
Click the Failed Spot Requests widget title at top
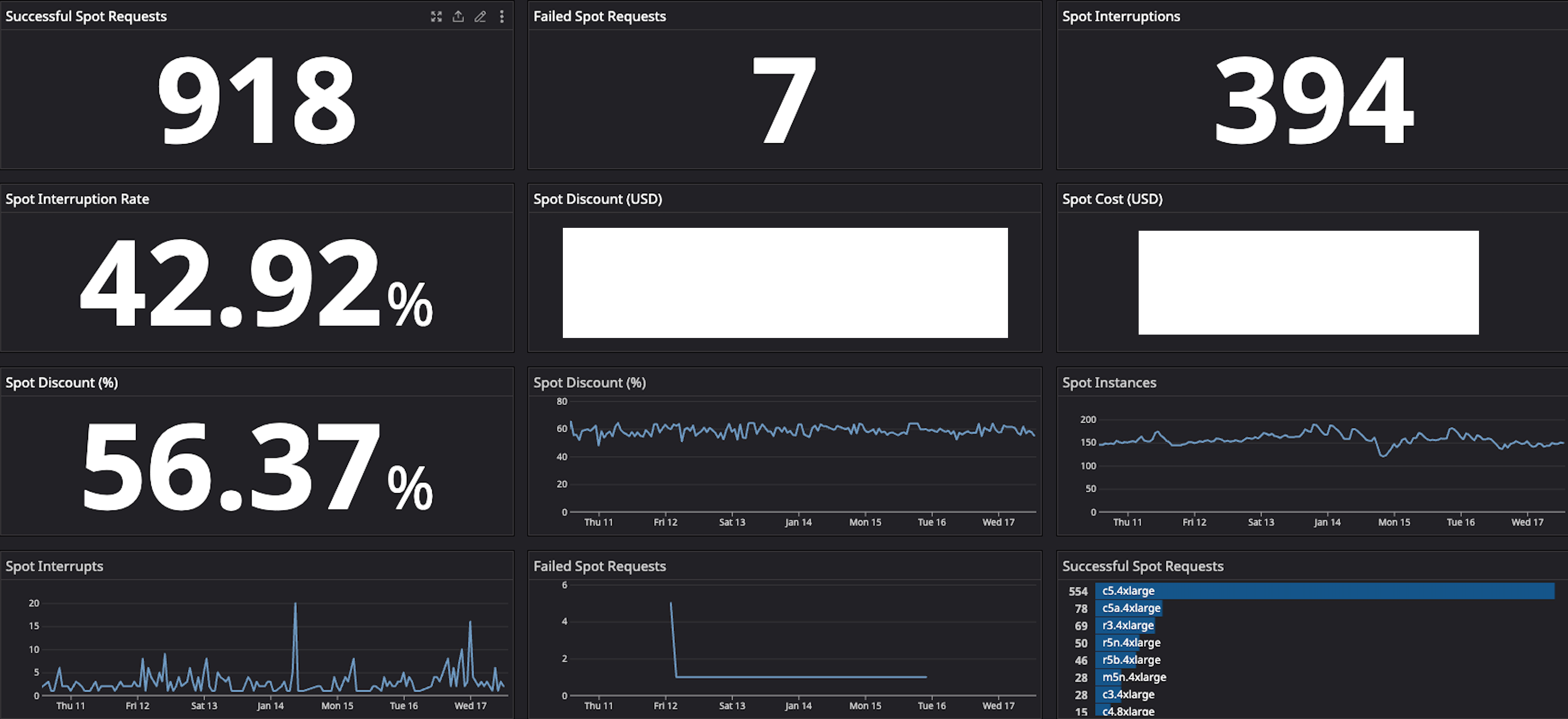[599, 16]
